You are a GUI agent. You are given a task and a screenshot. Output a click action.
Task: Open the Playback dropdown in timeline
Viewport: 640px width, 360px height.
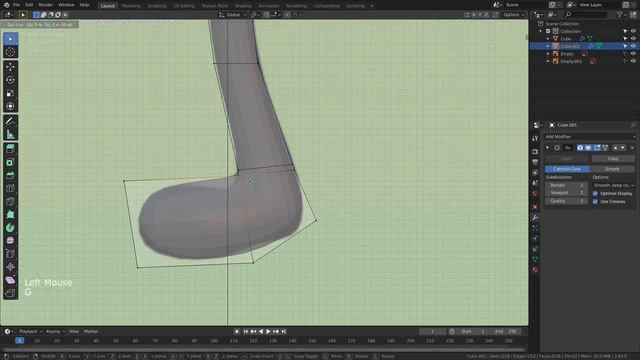31,331
